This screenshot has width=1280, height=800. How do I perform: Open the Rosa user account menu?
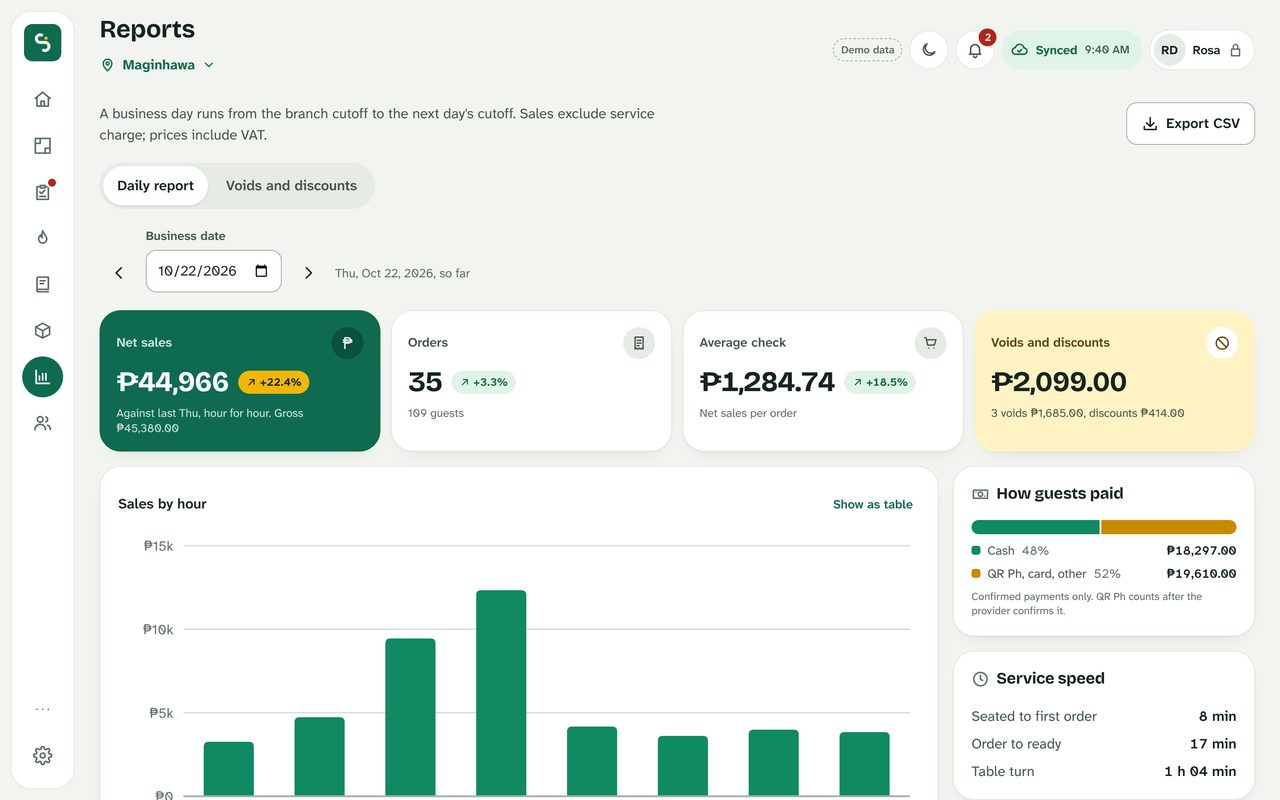(x=1202, y=50)
